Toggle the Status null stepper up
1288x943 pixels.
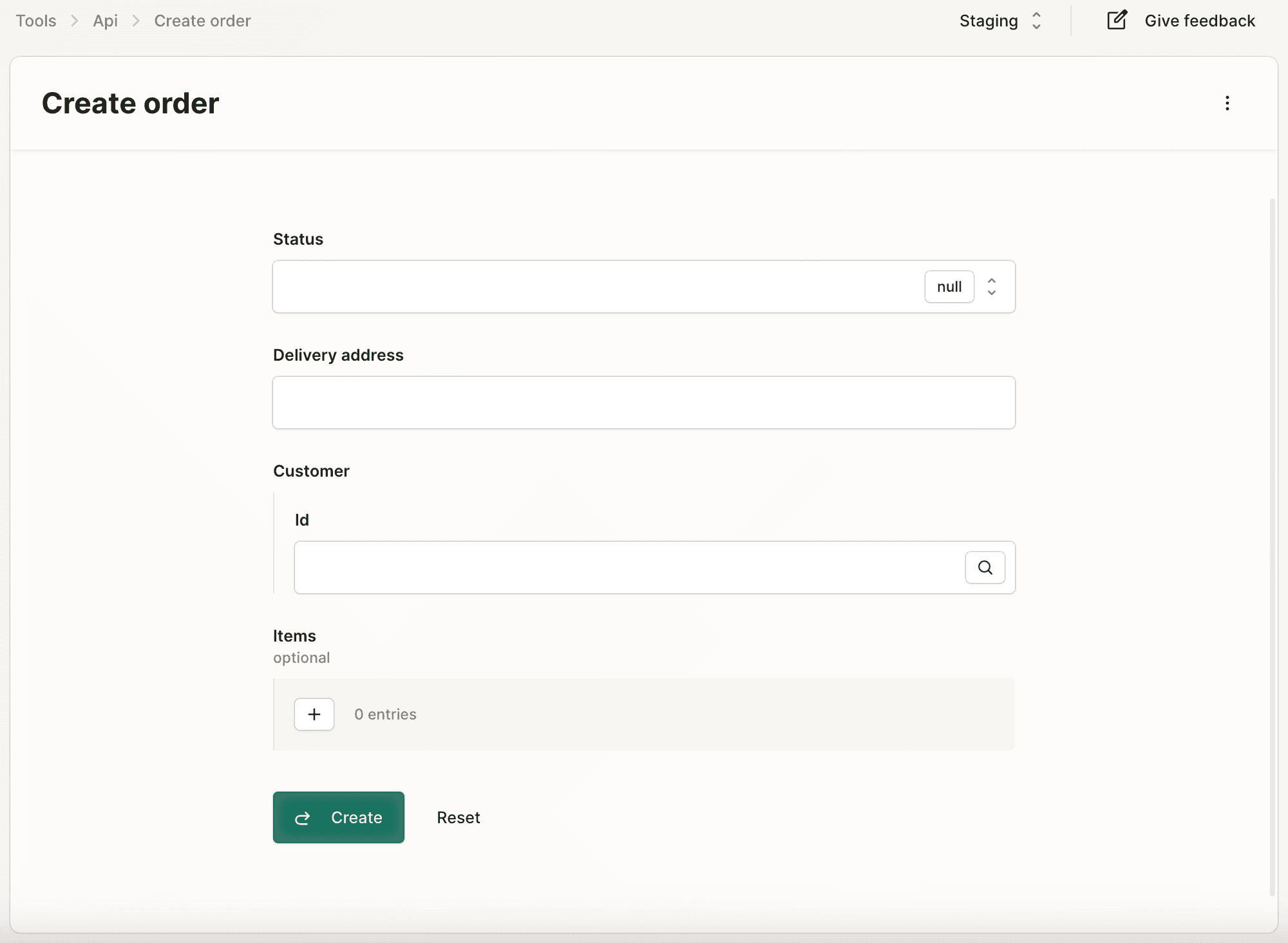pos(991,280)
